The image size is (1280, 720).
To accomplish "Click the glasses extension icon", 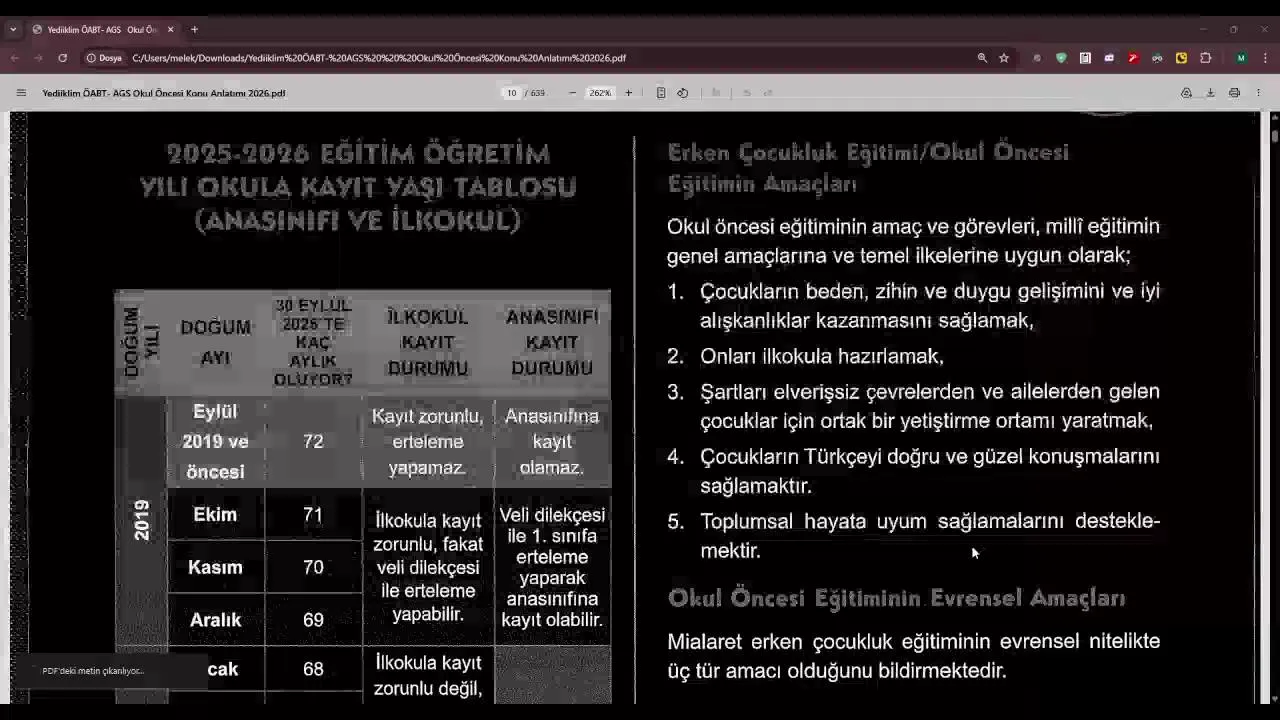I will [1157, 58].
